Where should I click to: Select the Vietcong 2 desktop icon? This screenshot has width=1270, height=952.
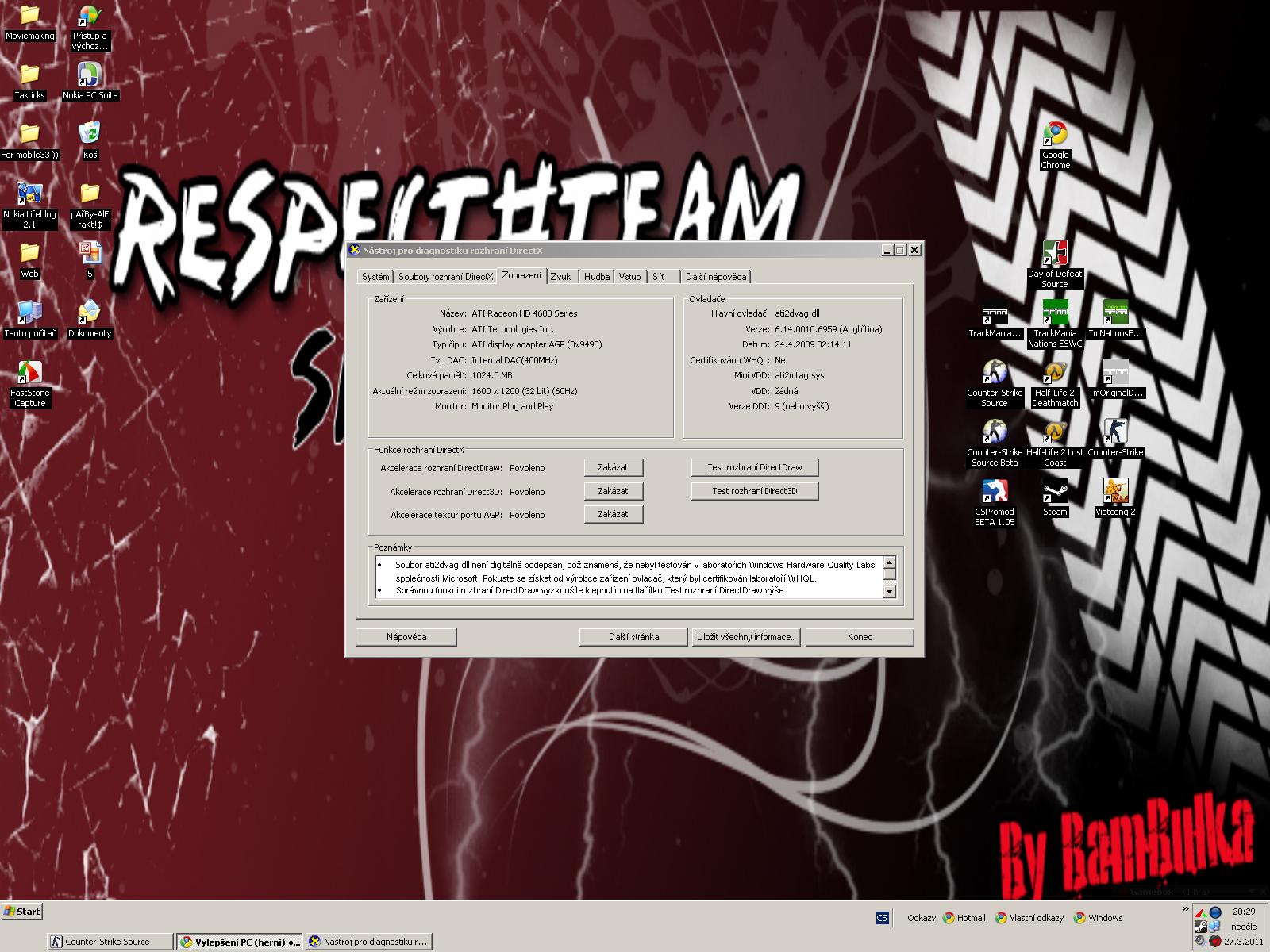[1115, 498]
